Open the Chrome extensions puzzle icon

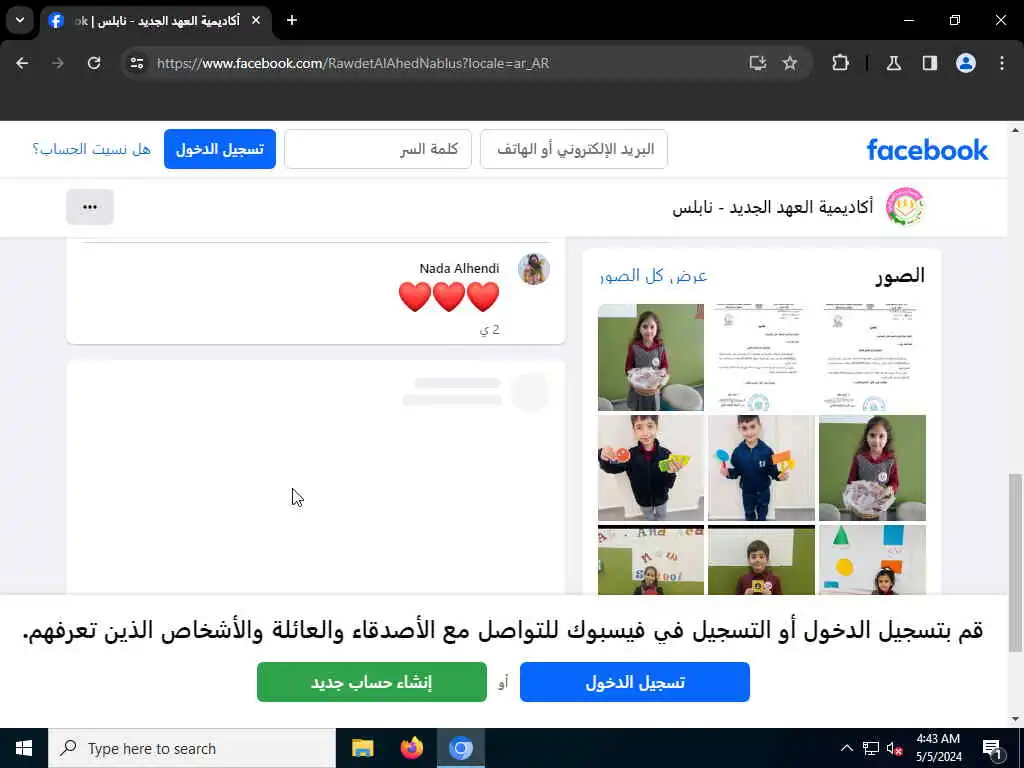click(x=840, y=63)
